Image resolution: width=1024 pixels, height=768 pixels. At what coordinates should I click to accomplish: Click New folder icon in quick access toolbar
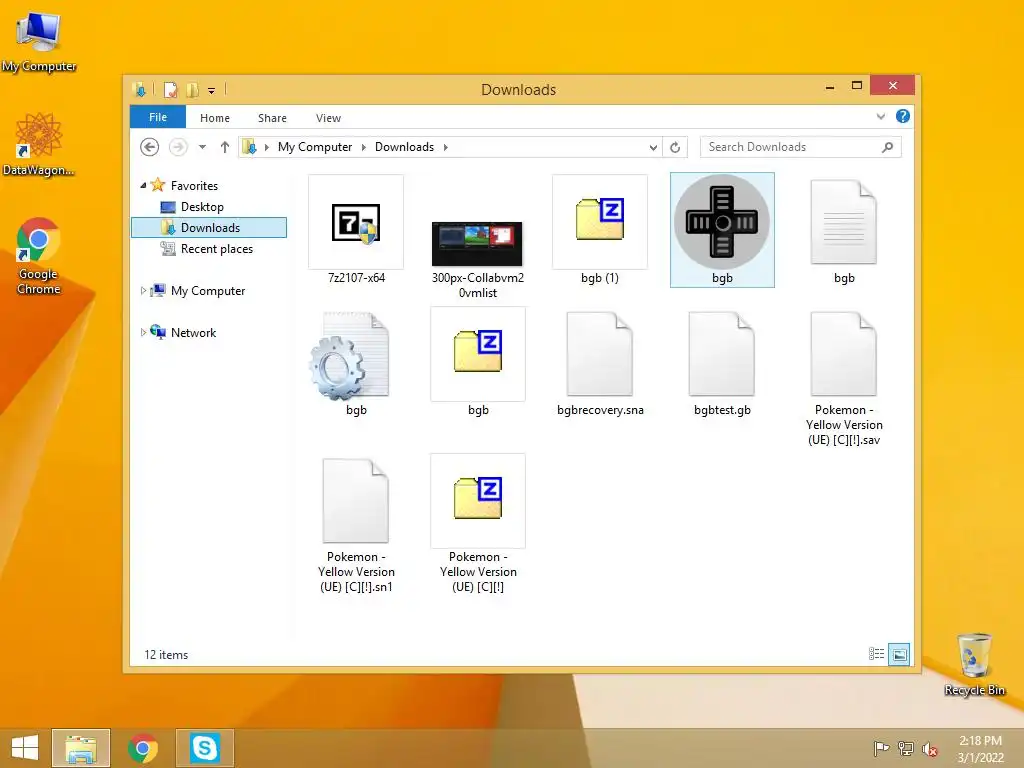pyautogui.click(x=192, y=90)
